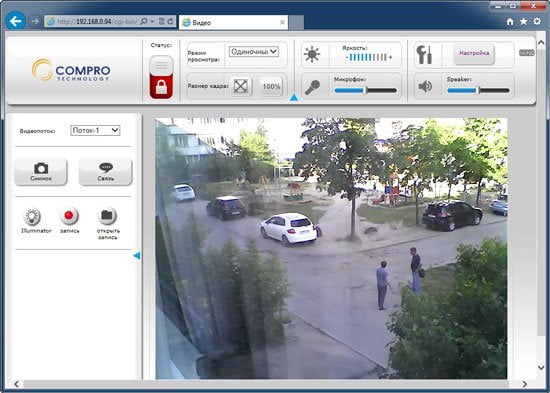Adjust the Микрофон volume slider

pos(365,91)
